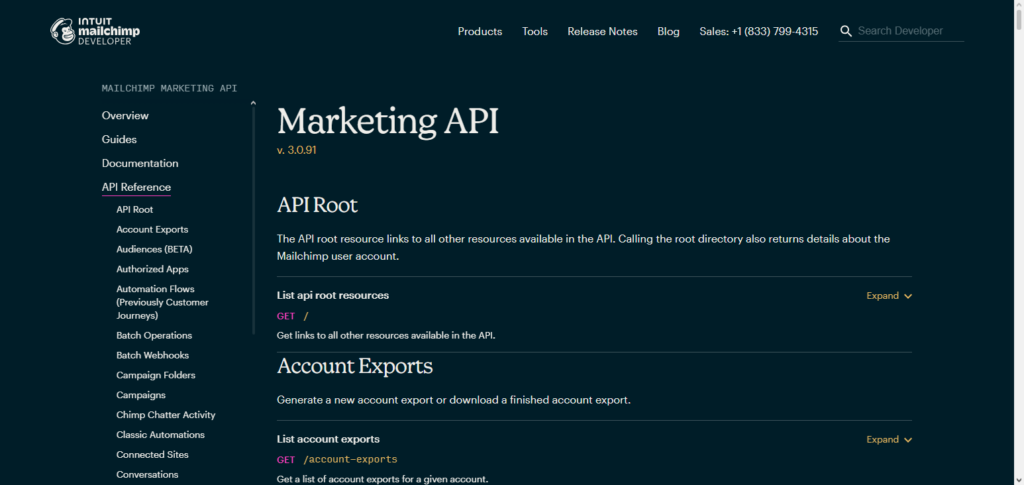Open Audiences (BETA) reference
Screen dimensions: 1024x485
pyautogui.click(x=154, y=249)
